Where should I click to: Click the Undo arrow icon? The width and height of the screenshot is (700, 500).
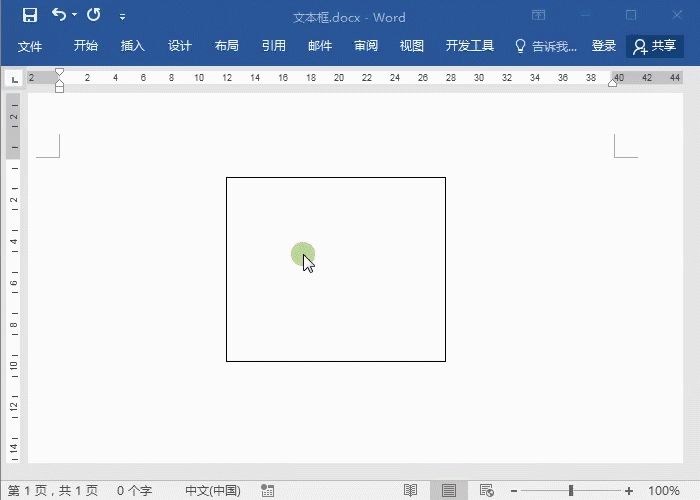click(x=58, y=15)
